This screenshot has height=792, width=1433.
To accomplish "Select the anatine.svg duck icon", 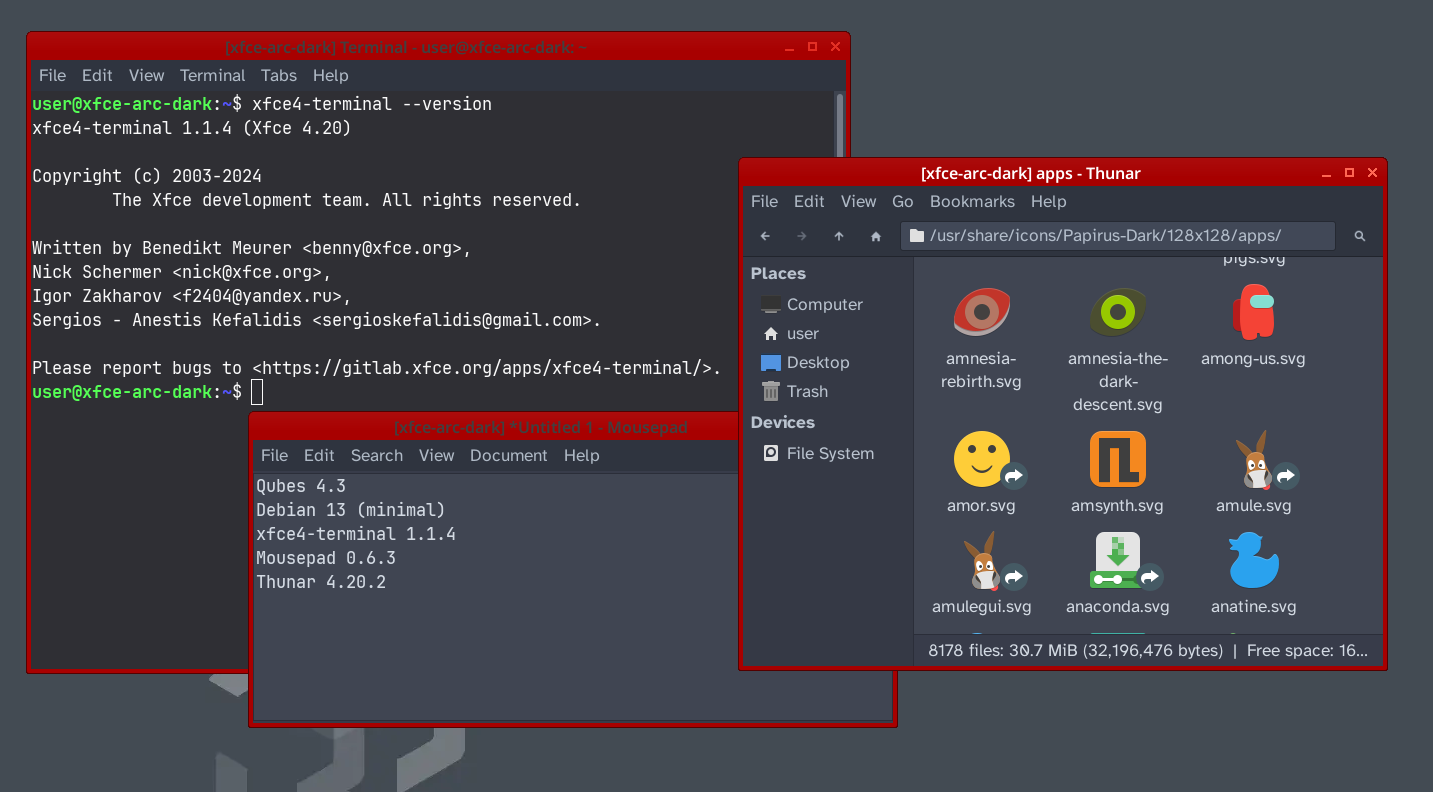I will pyautogui.click(x=1253, y=561).
